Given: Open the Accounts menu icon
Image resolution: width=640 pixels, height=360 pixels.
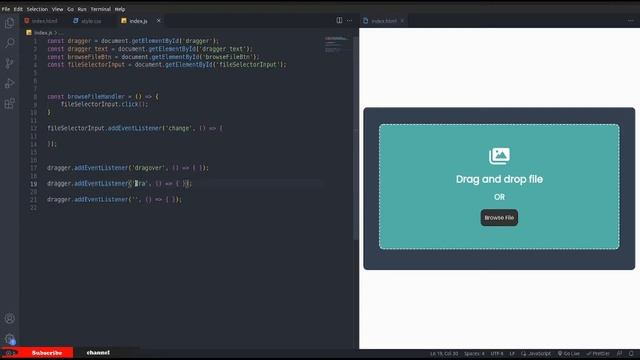Looking at the screenshot, I should click(x=9, y=318).
